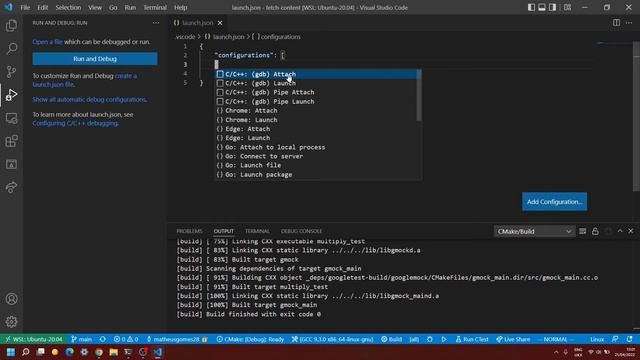Follow the 'Open a file' link
Screen dimensions: 640x360
click(x=47, y=42)
